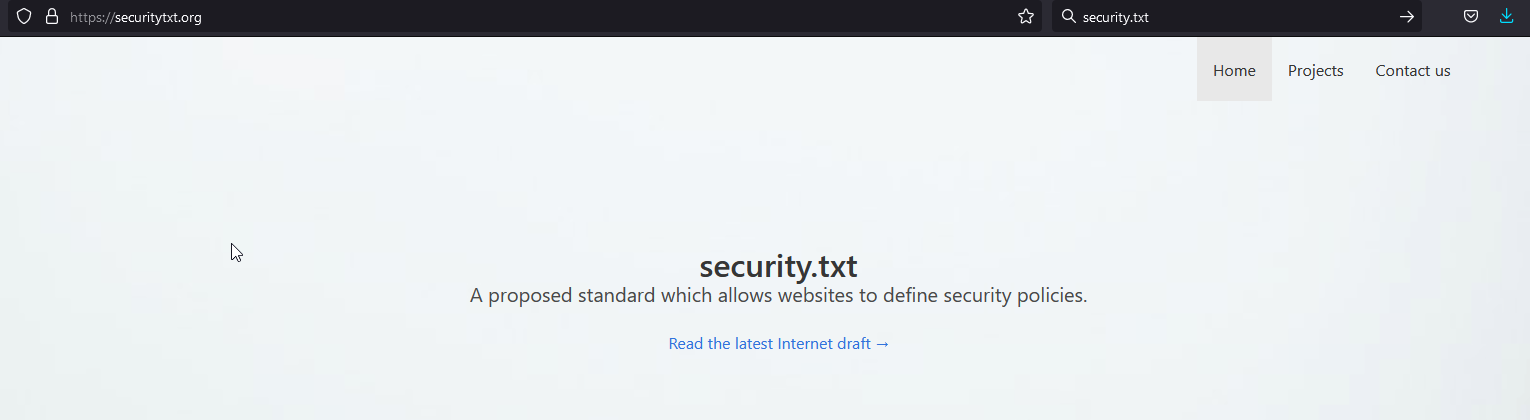The image size is (1530, 420).
Task: Click the proposed standard subtitle text
Action: 778,296
